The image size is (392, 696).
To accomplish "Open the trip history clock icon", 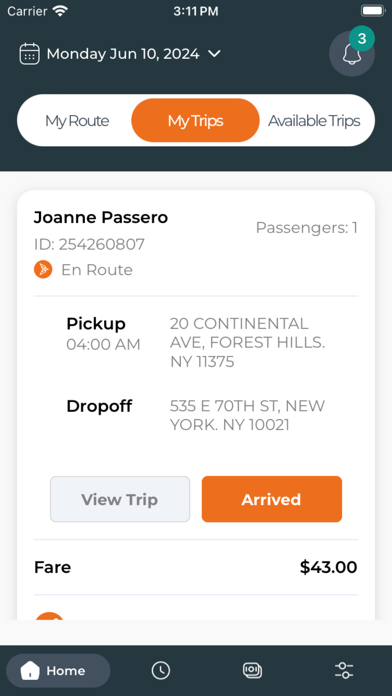I will (x=161, y=670).
